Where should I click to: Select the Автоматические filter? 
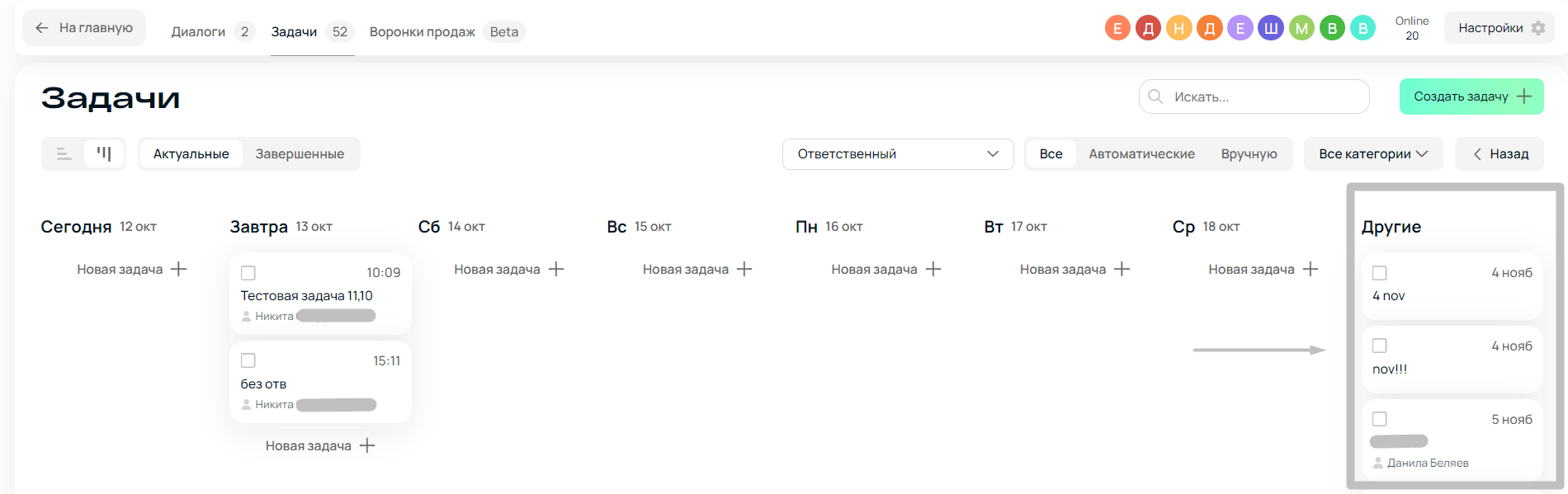[x=1141, y=154]
